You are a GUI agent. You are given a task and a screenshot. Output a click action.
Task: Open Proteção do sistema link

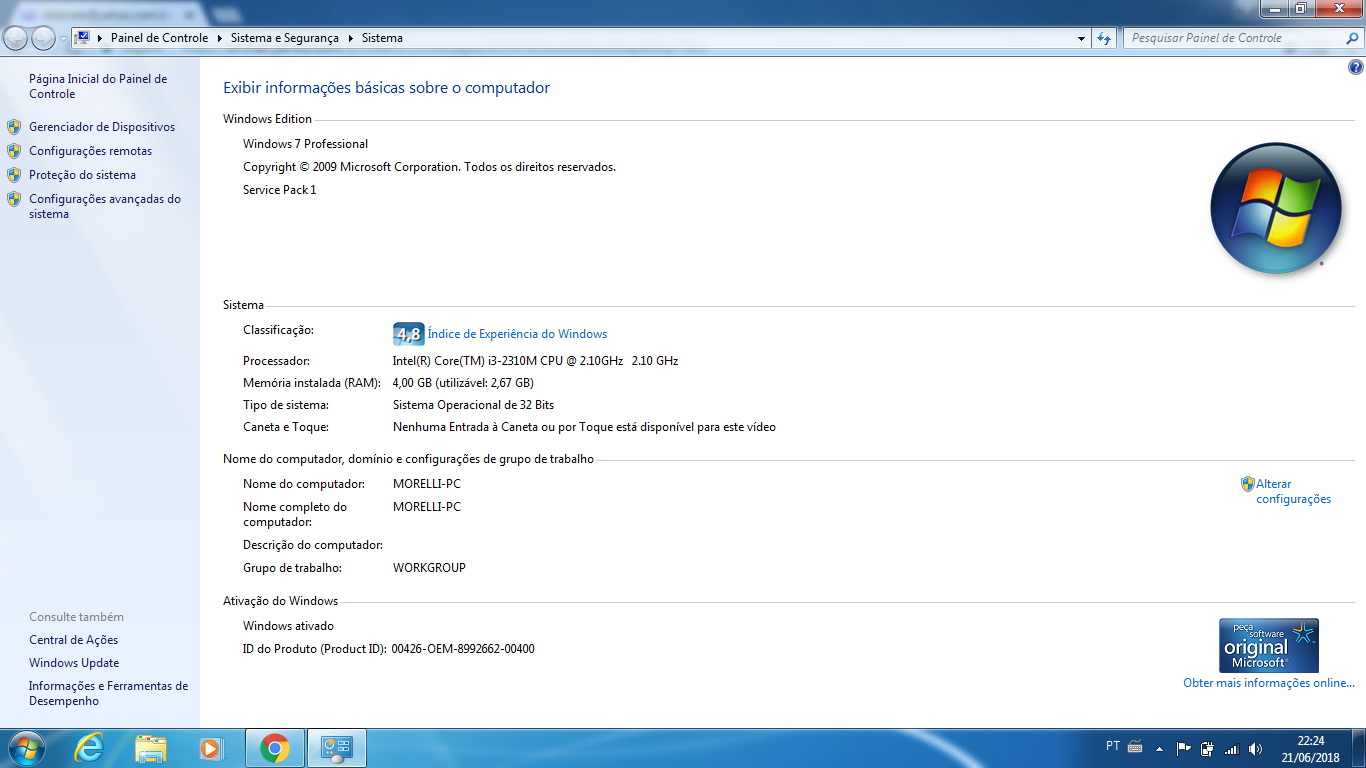[82, 175]
